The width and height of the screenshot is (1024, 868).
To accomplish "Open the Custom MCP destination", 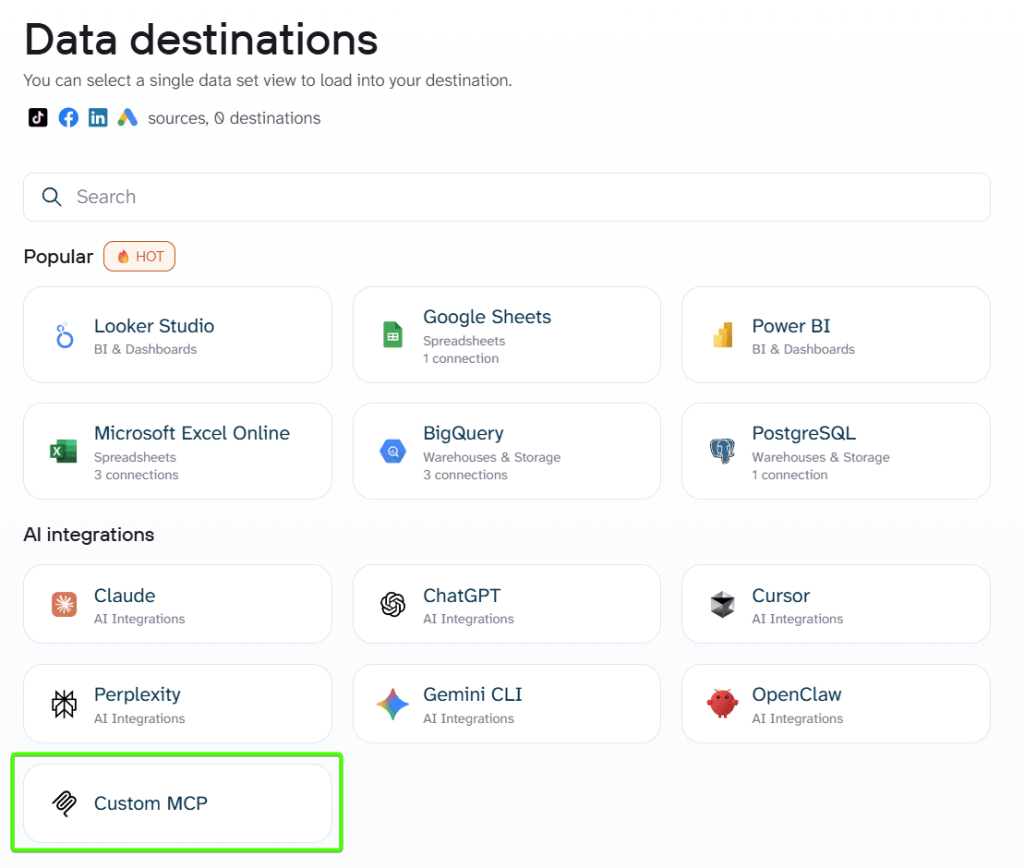I will [178, 803].
